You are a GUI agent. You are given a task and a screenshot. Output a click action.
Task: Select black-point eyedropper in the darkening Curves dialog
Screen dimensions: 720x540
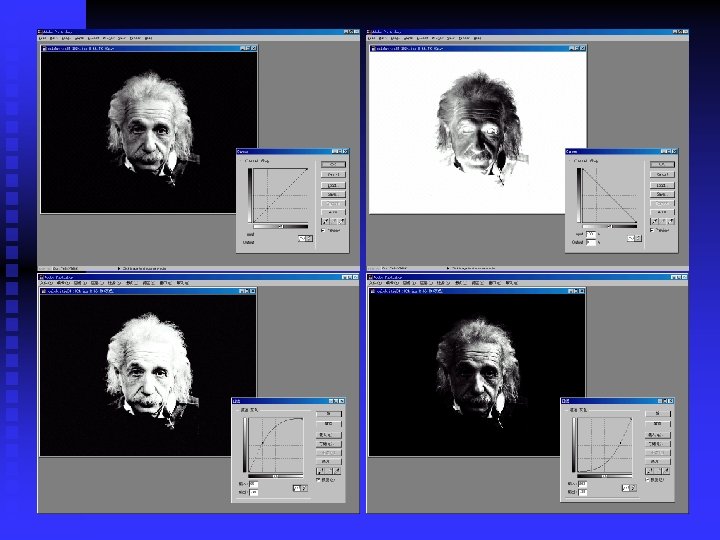tap(649, 471)
